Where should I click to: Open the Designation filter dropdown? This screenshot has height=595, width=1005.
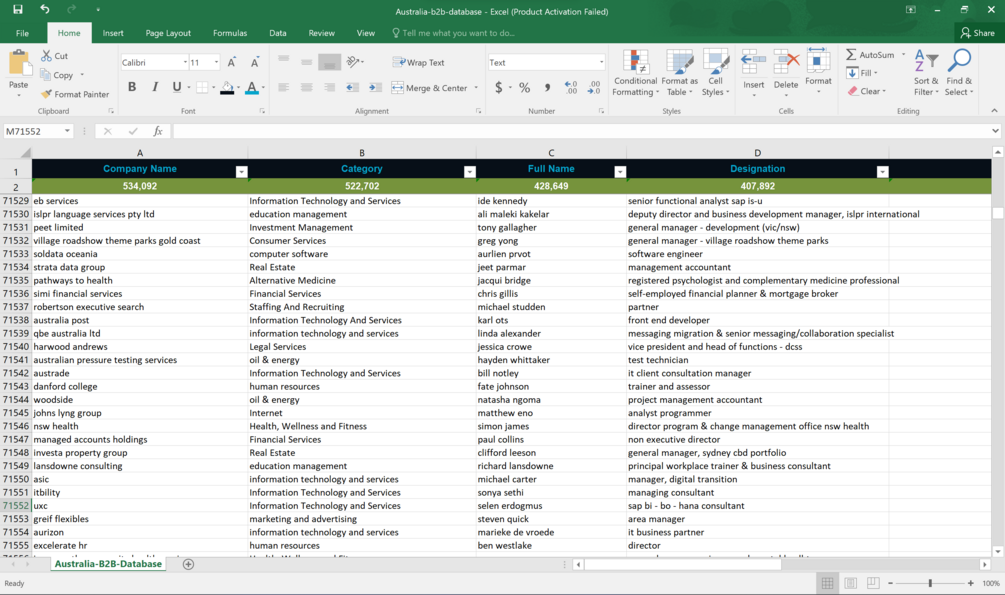tap(883, 172)
